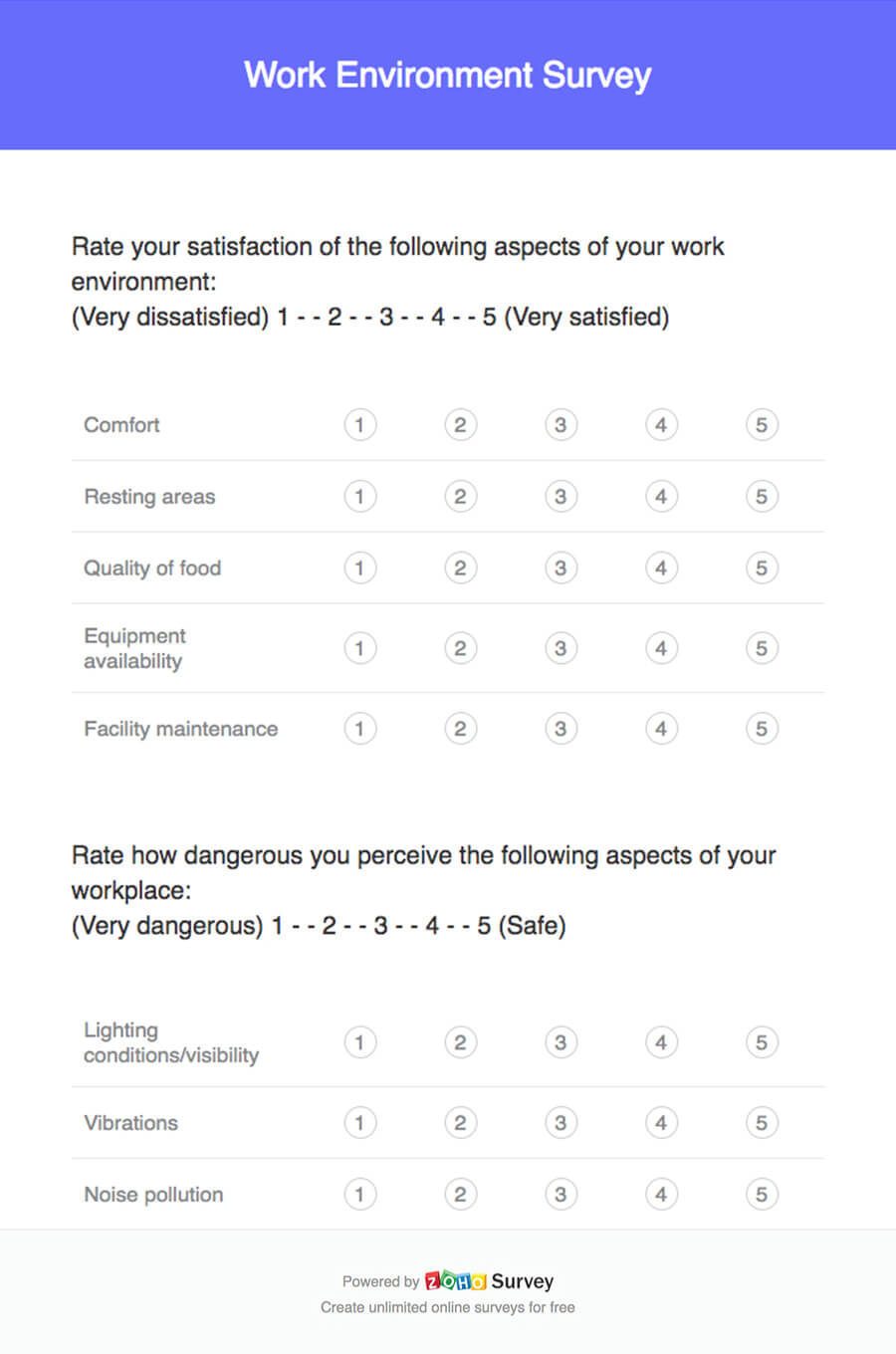
Task: Rate Comfort as 1
Action: point(359,425)
